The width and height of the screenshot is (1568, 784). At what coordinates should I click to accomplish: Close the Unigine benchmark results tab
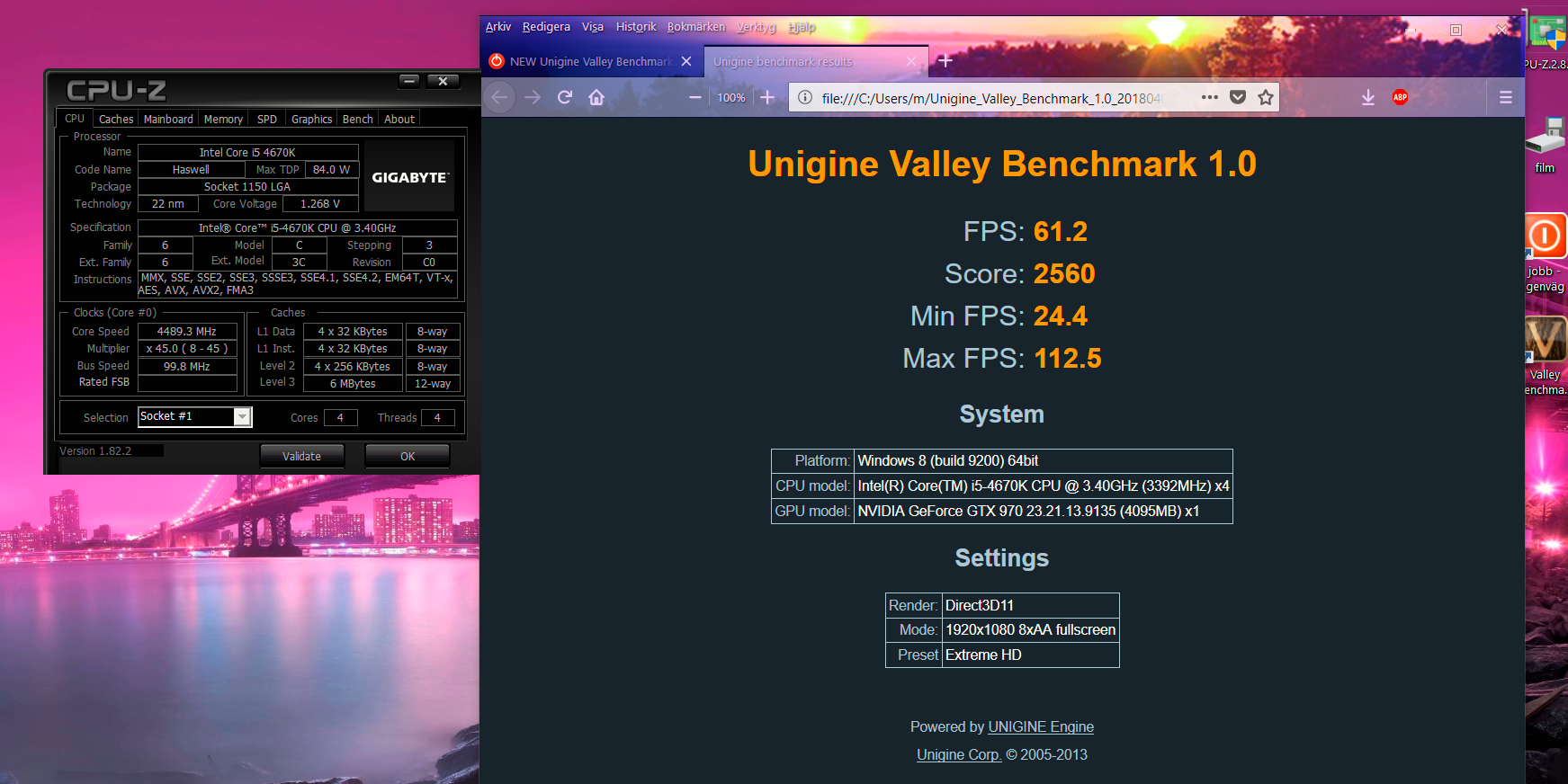click(x=911, y=61)
